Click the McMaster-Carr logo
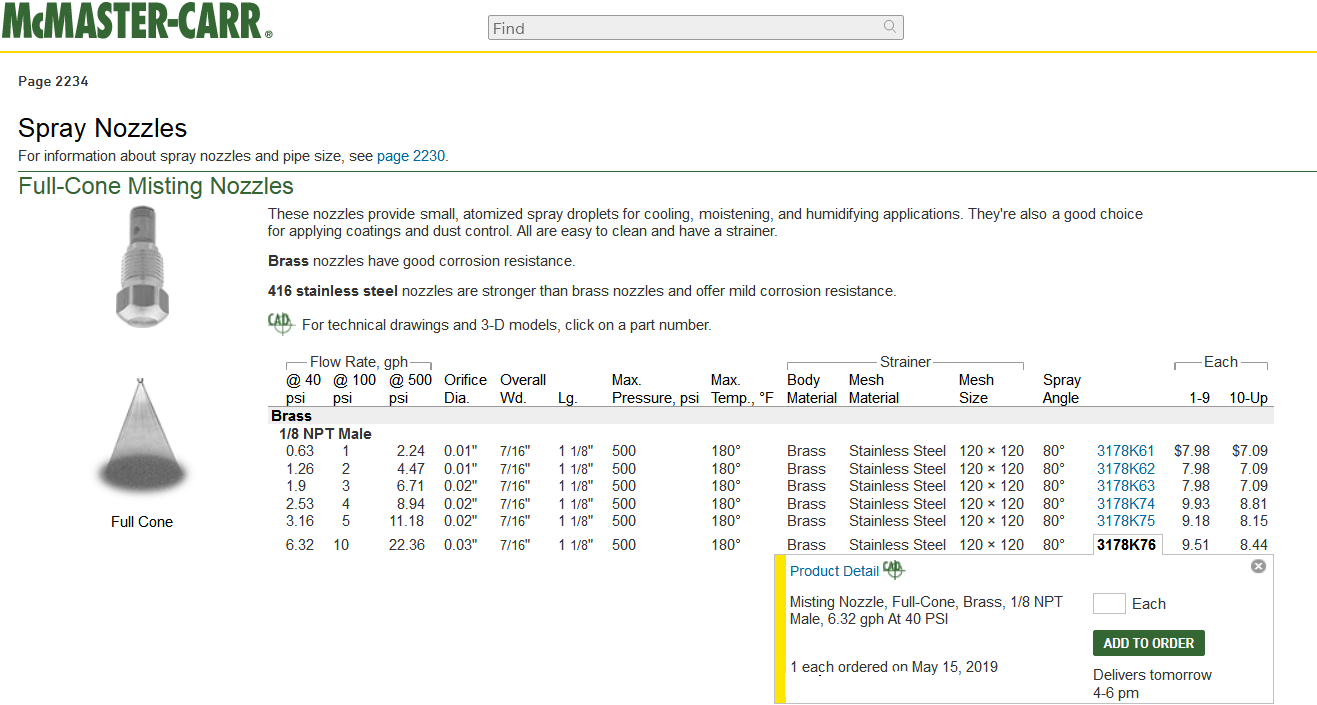 [x=137, y=21]
